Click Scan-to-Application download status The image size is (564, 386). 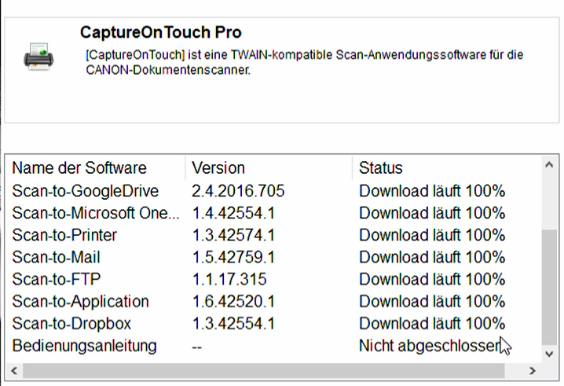[x=432, y=301]
